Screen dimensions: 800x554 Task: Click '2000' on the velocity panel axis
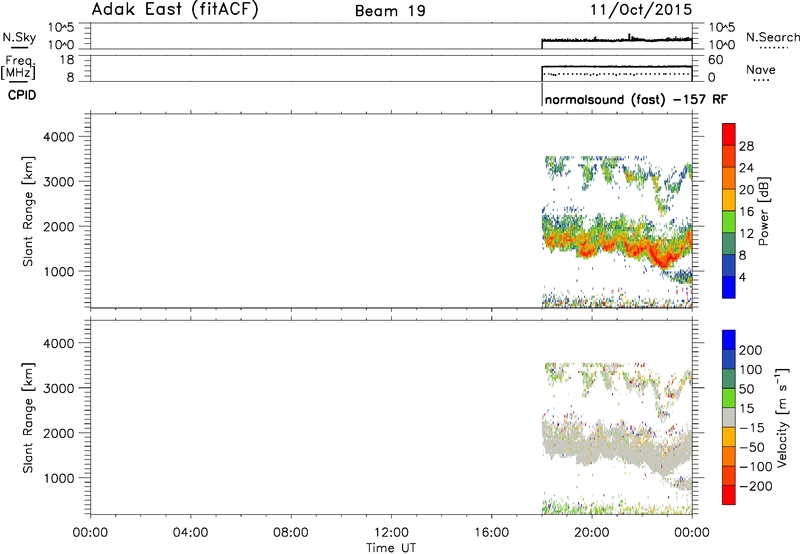pos(59,433)
